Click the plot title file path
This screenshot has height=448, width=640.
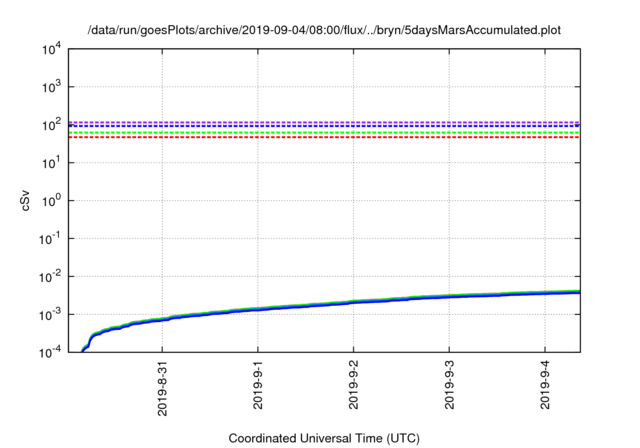point(324,30)
